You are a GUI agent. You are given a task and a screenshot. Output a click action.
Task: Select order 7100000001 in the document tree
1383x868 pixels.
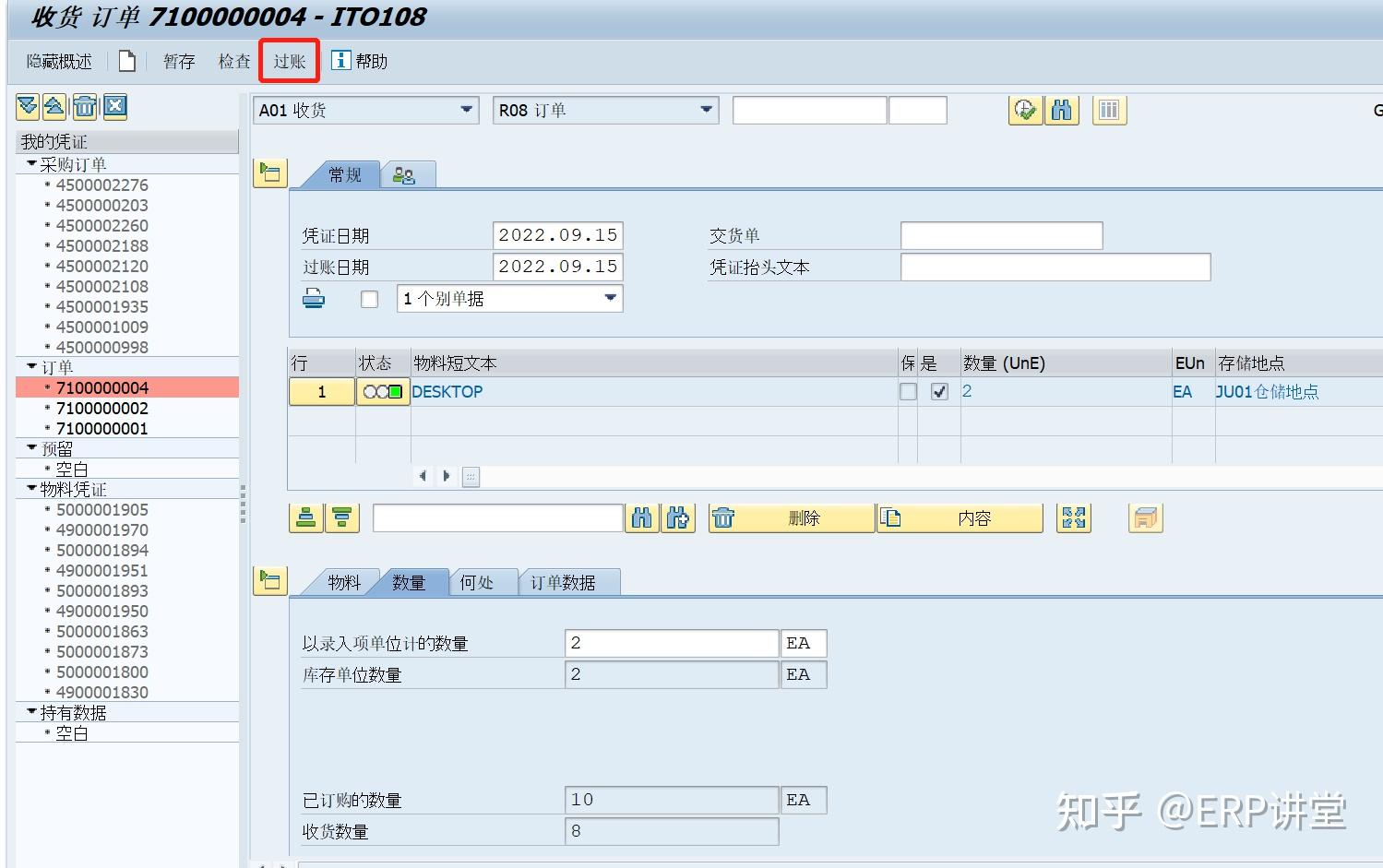click(x=101, y=428)
